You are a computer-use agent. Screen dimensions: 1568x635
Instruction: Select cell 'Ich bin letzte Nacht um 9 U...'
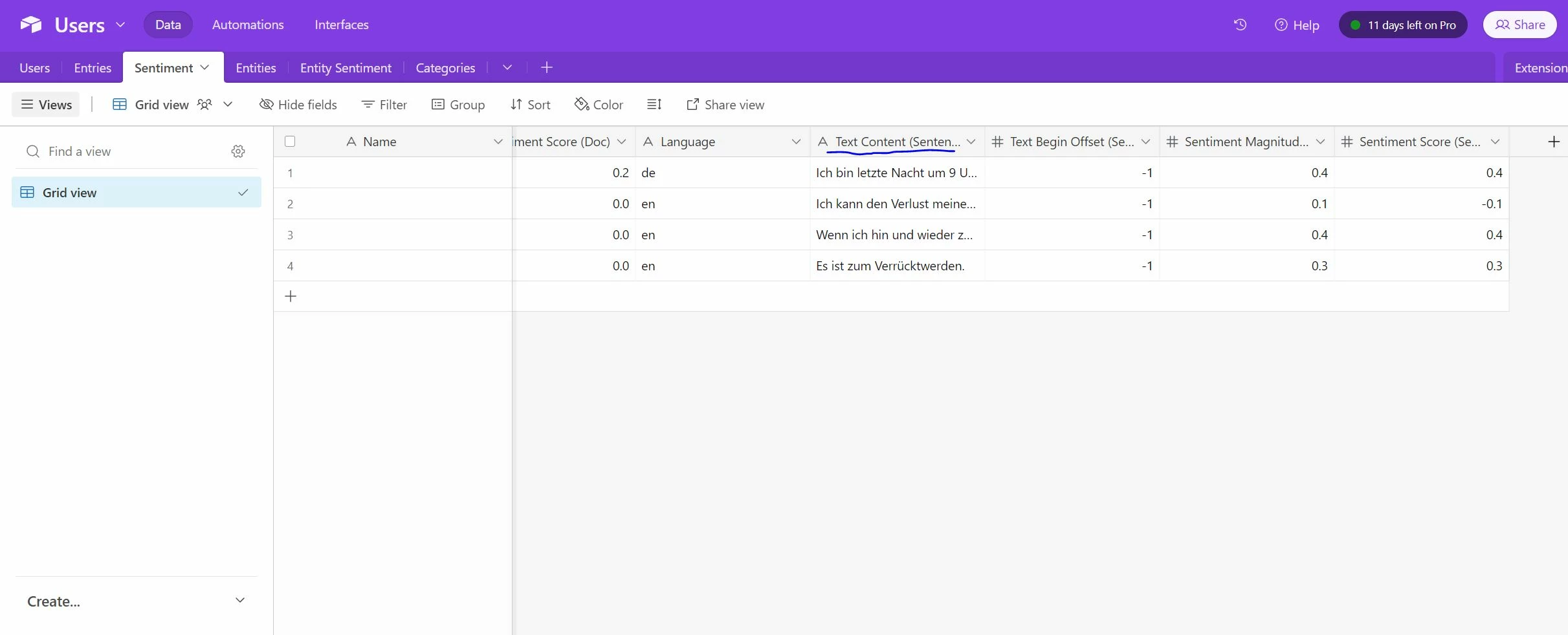pos(897,173)
